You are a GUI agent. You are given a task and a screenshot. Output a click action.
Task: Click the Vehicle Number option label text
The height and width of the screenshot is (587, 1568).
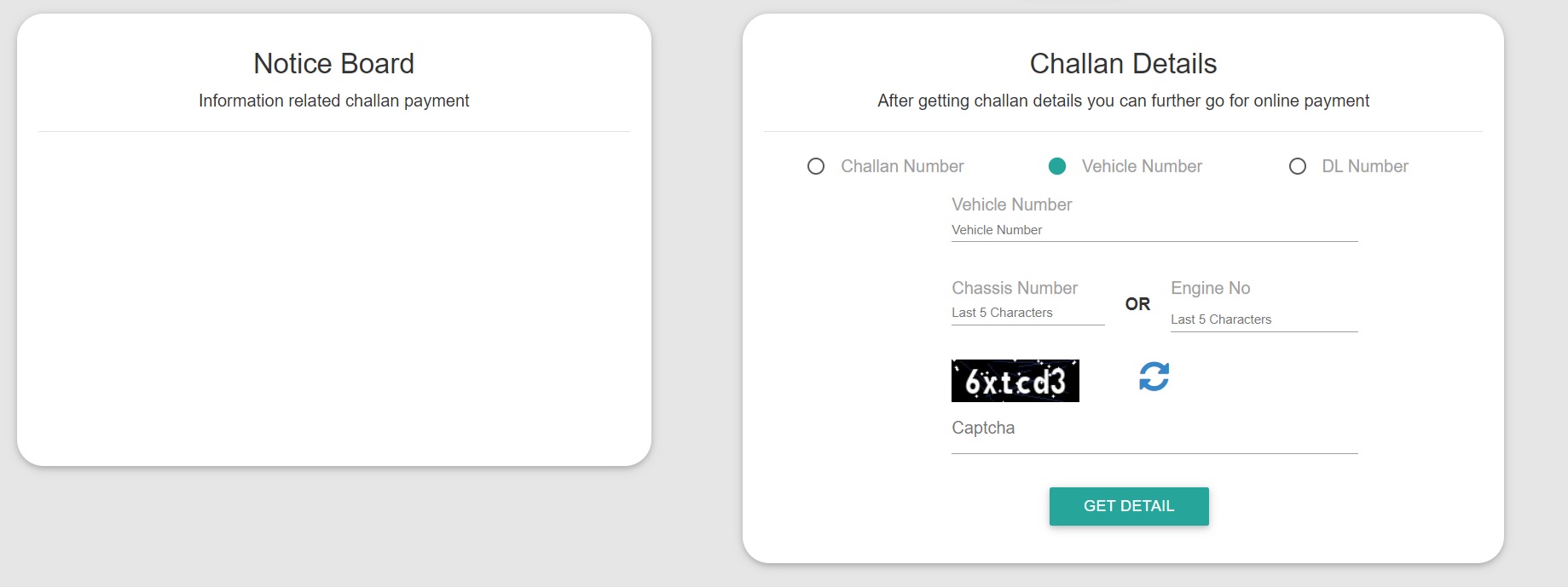[1142, 166]
